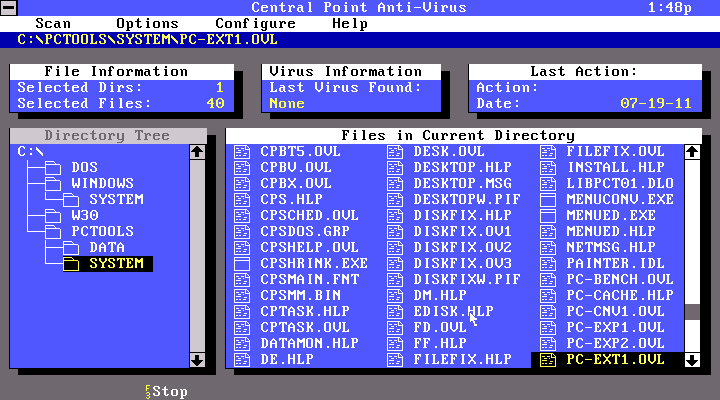This screenshot has height=400, width=720.
Task: Click file icon next to FF.HLP
Action: coord(395,344)
